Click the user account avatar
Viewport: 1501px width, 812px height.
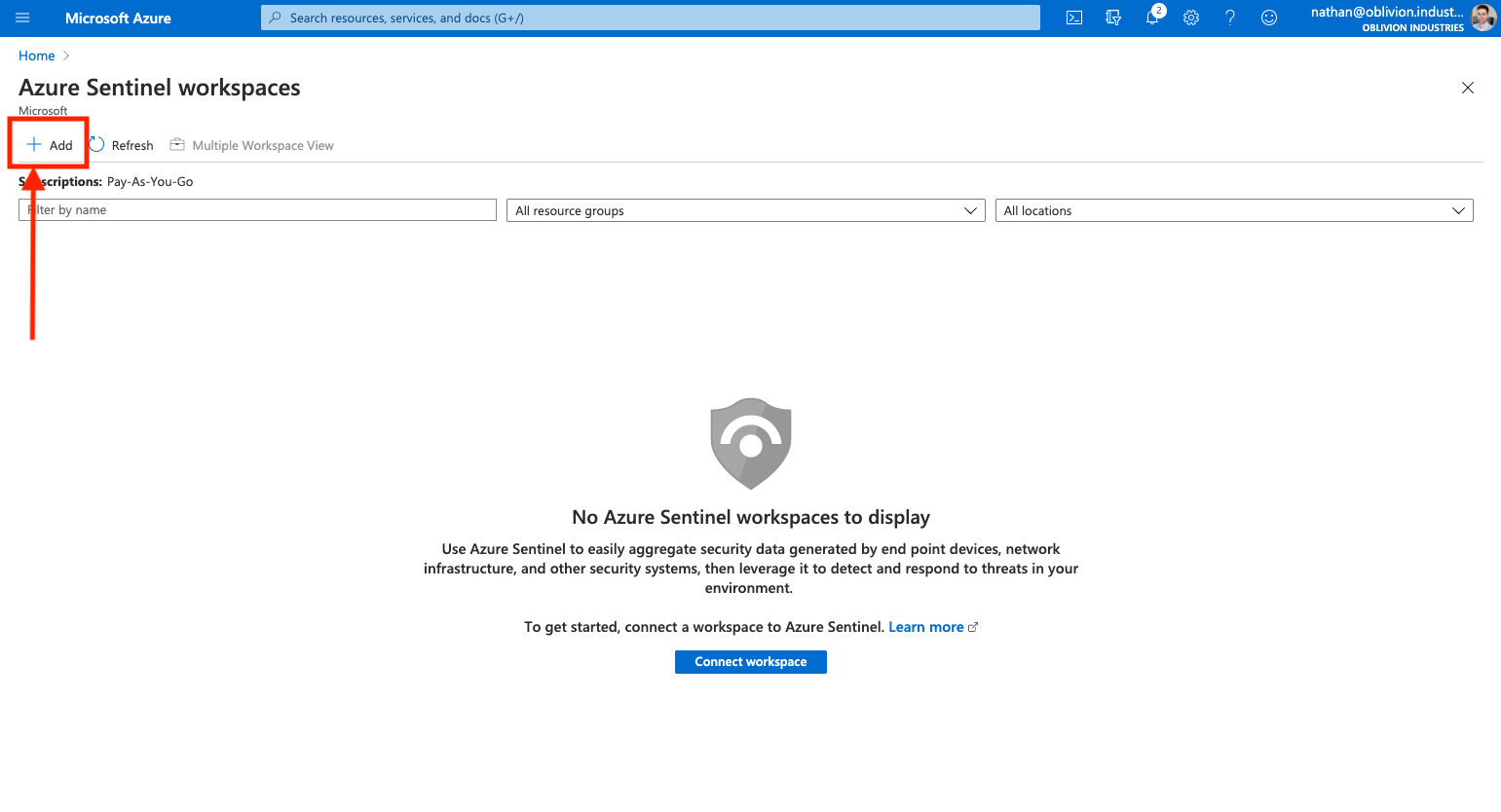[x=1482, y=18]
